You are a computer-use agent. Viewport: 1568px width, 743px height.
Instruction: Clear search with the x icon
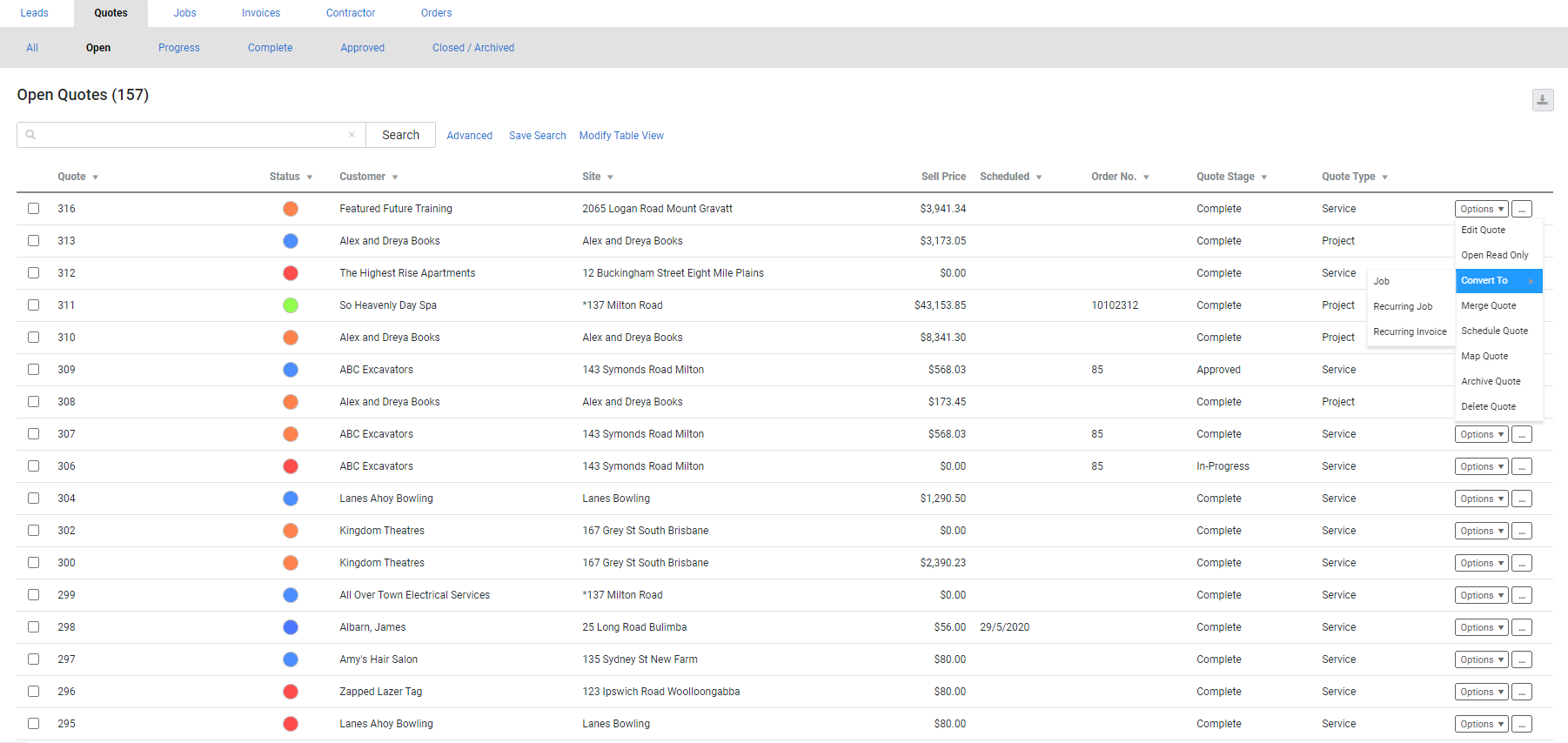352,135
